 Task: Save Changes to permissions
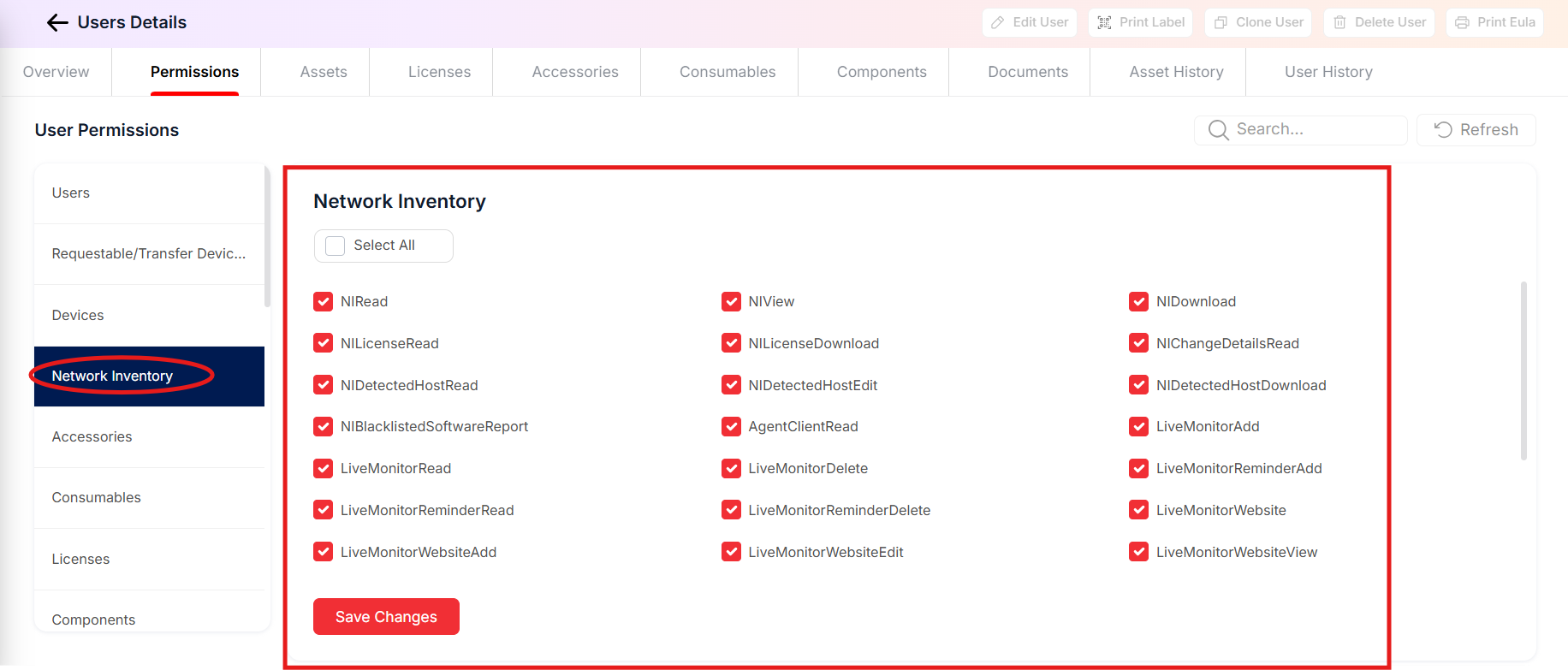pyautogui.click(x=386, y=617)
